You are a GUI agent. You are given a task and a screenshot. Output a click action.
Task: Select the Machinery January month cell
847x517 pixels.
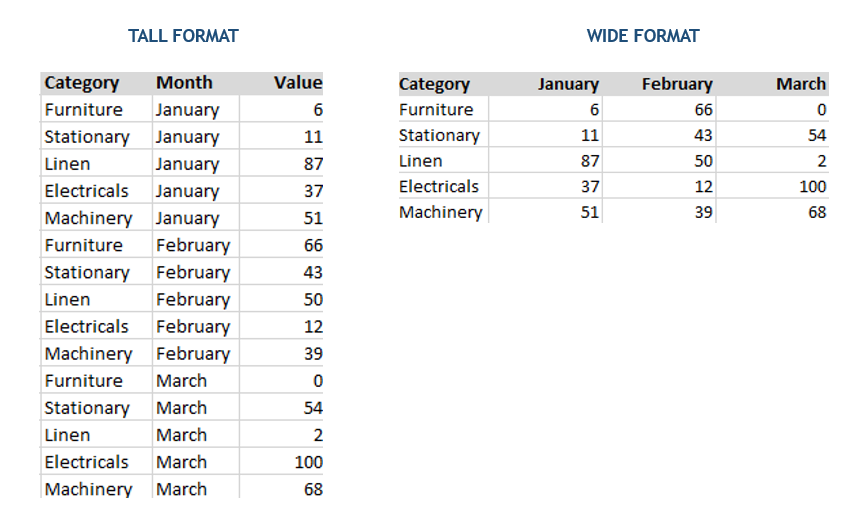tap(187, 218)
